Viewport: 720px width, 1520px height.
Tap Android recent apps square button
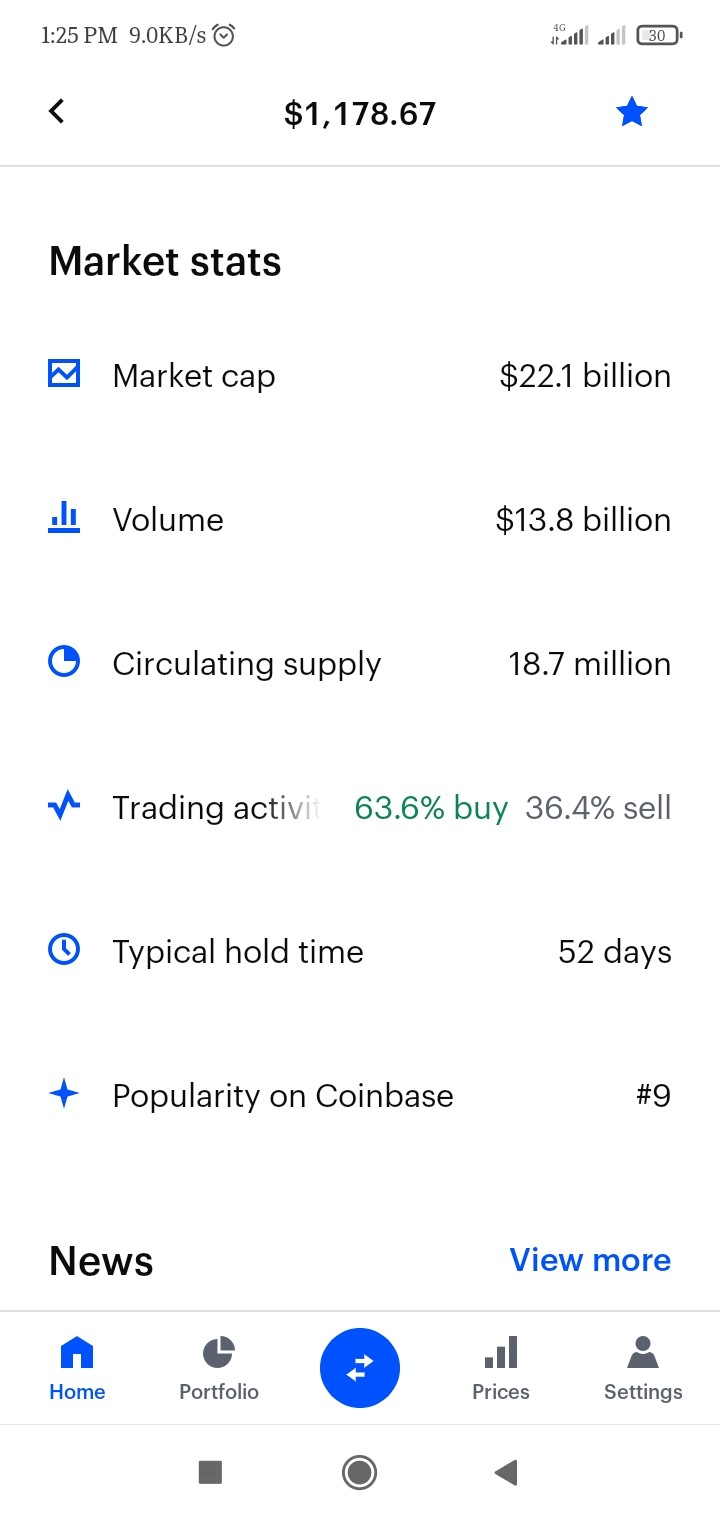210,1472
